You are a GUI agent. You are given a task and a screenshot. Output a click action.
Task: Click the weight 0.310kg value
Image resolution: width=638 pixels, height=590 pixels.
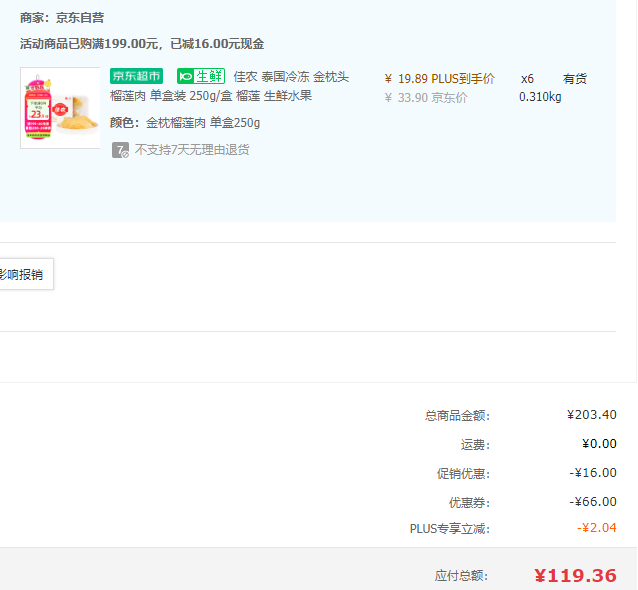click(540, 97)
